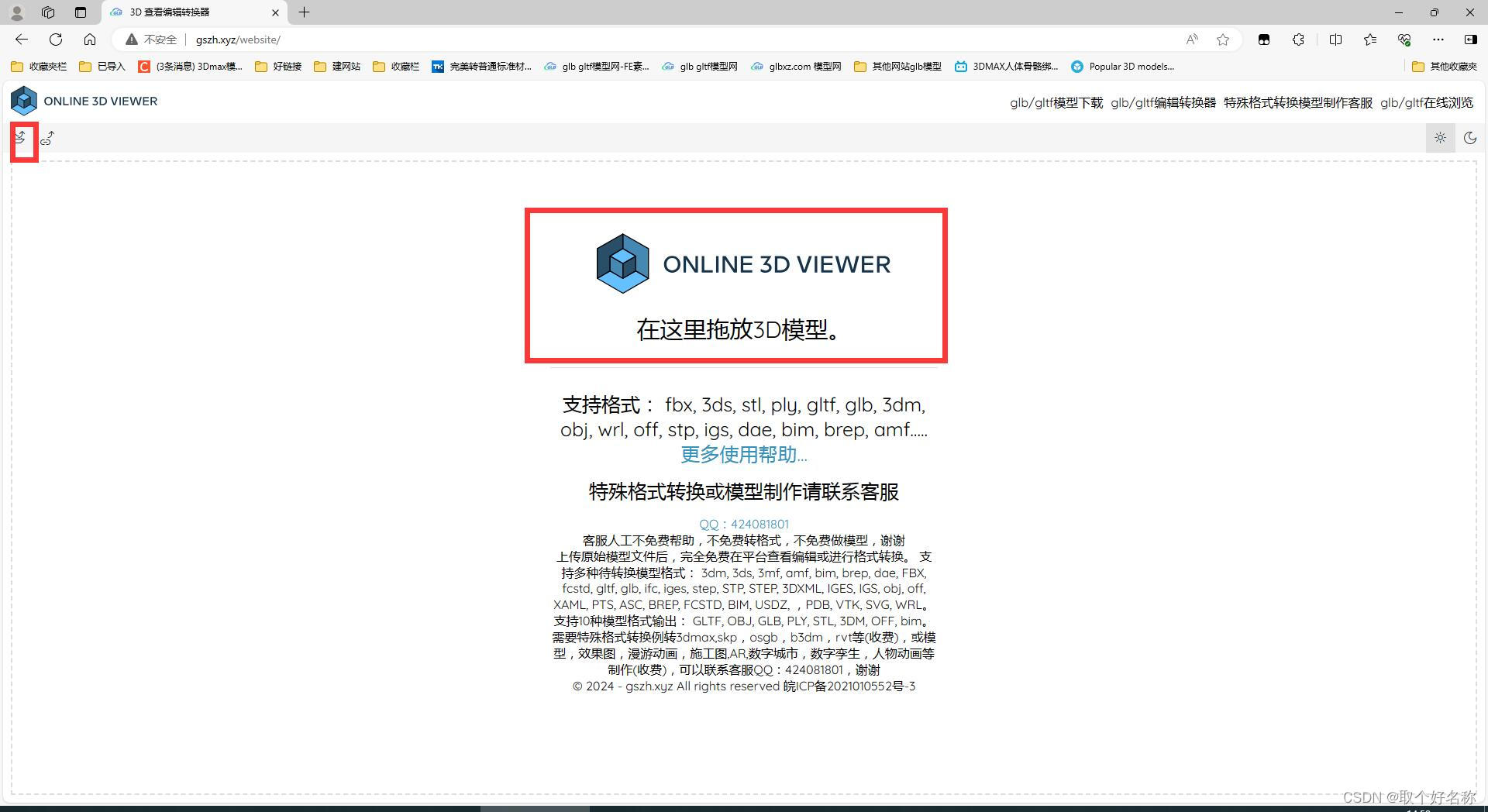The image size is (1488, 812).
Task: Click the open model from device icon
Action: click(x=21, y=138)
